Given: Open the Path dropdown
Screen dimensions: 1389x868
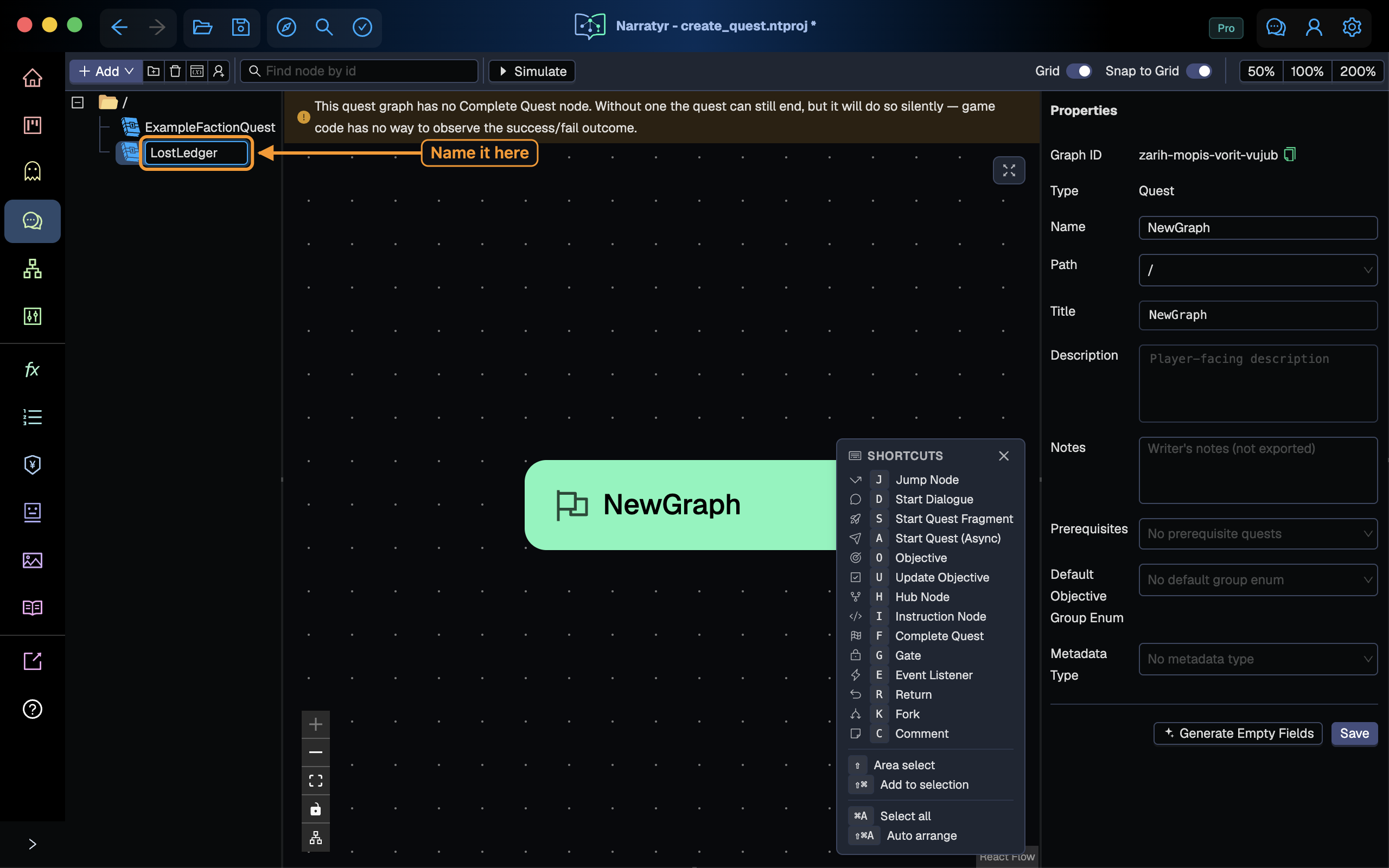Looking at the screenshot, I should tap(1258, 270).
